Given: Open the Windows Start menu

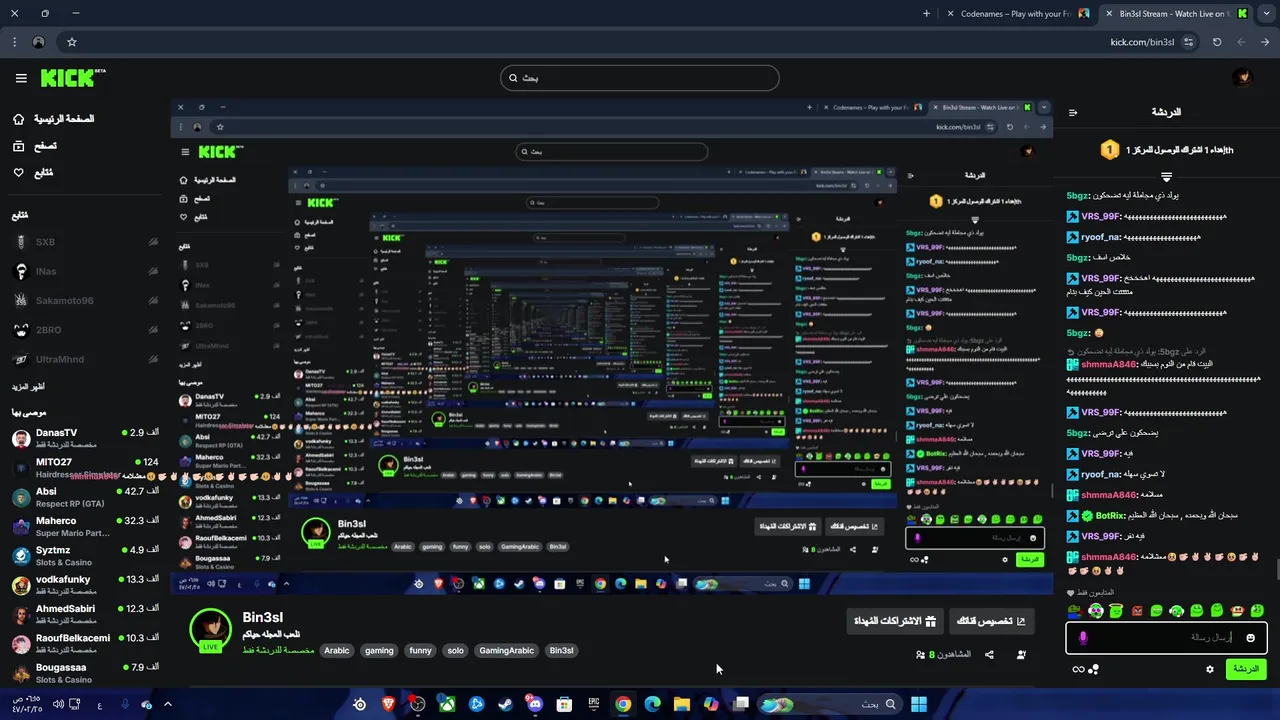Looking at the screenshot, I should [918, 704].
